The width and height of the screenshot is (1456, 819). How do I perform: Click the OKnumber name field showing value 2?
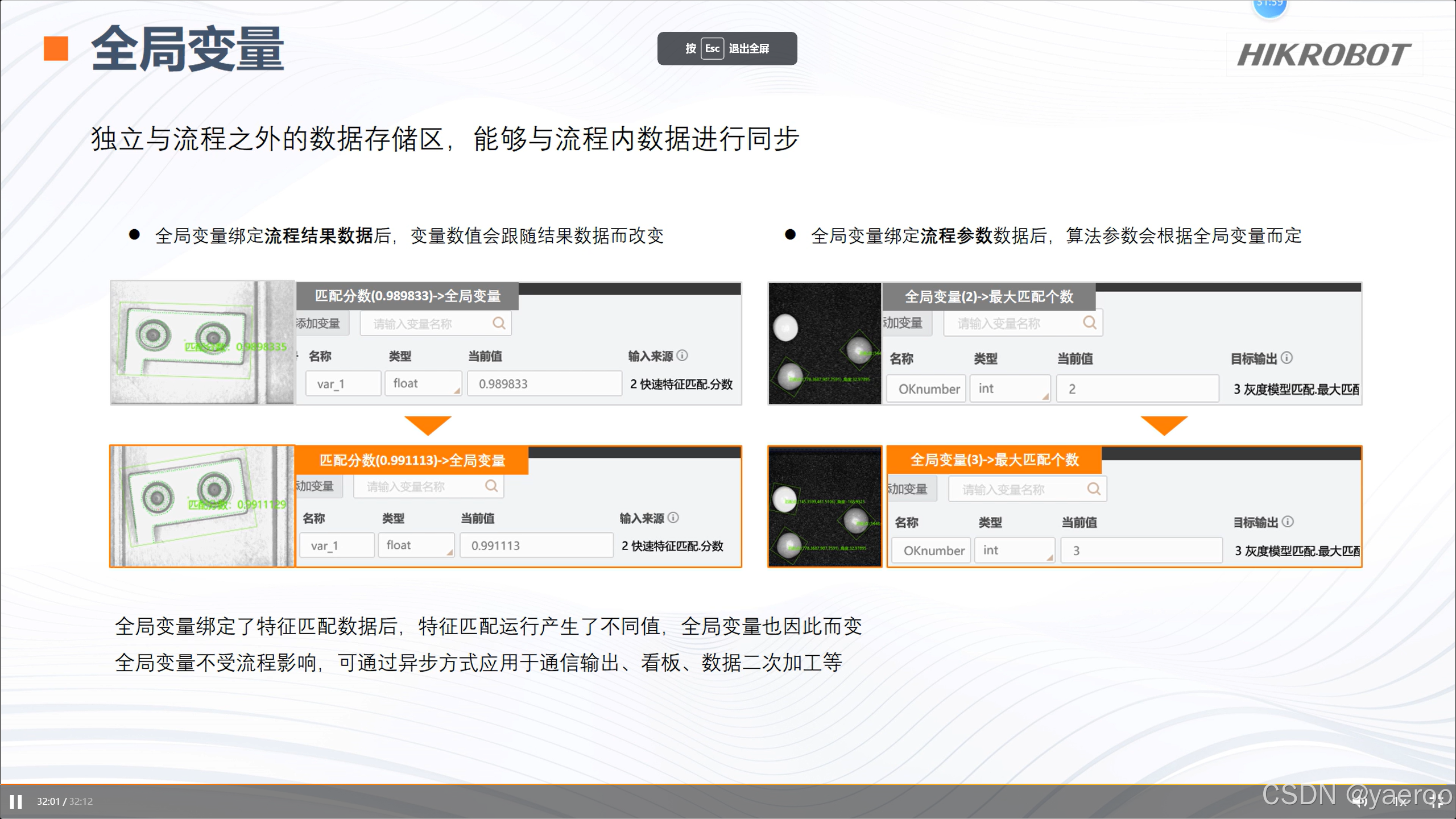point(926,389)
